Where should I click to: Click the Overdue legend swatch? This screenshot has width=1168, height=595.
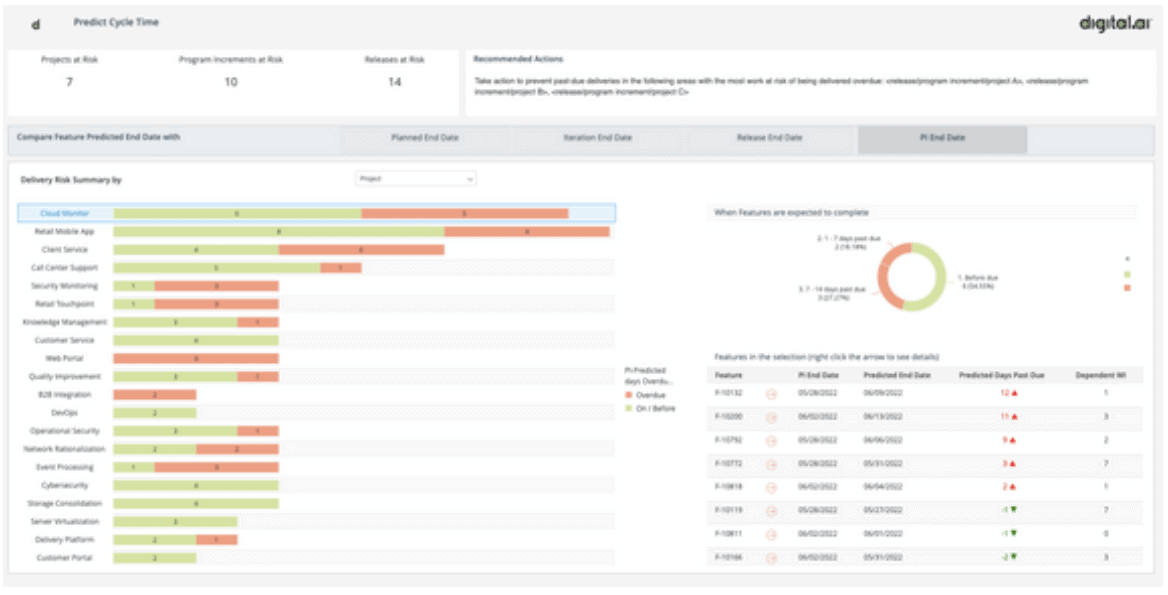tap(629, 395)
